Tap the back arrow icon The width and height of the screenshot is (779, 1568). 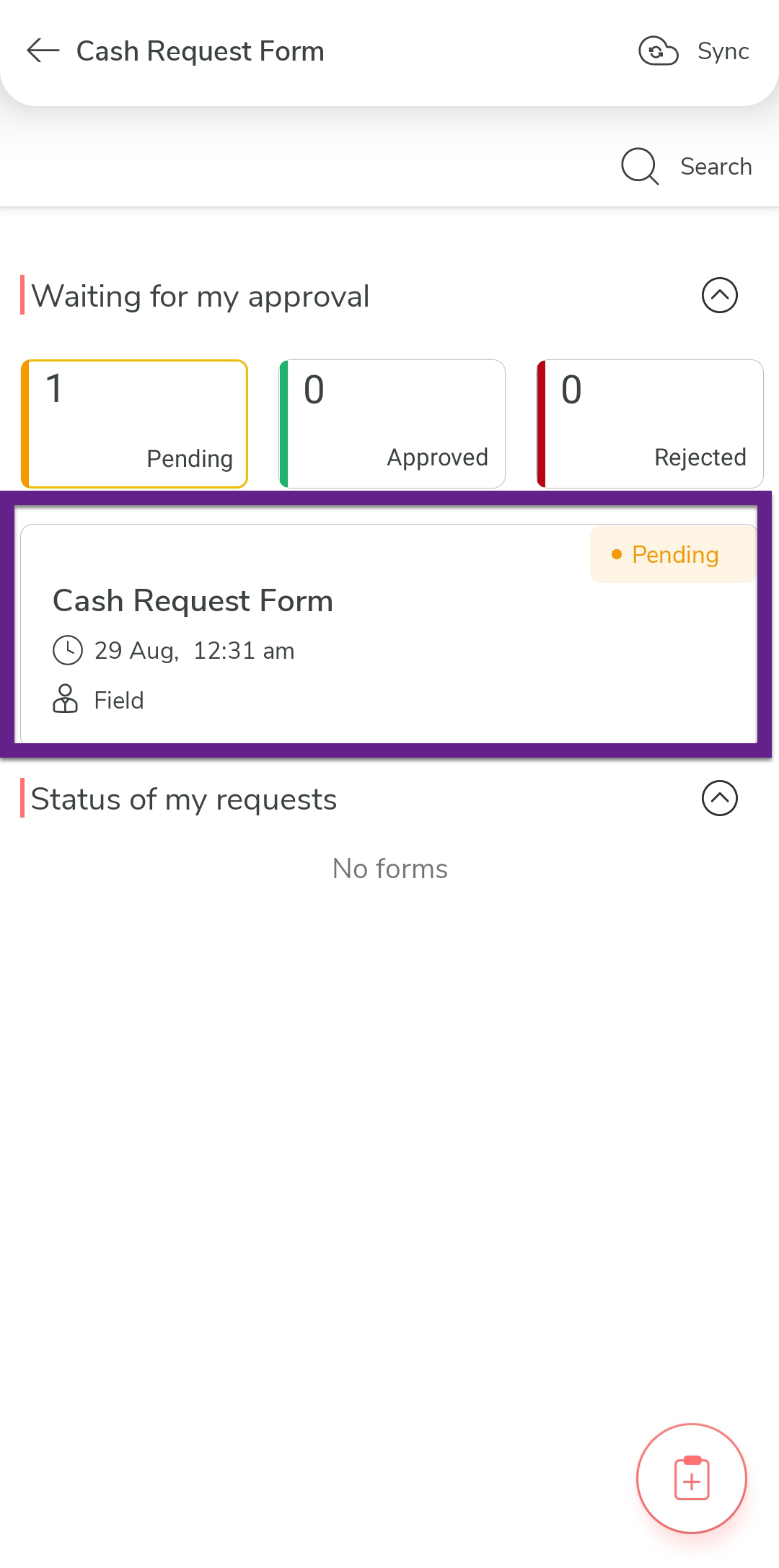coord(43,51)
